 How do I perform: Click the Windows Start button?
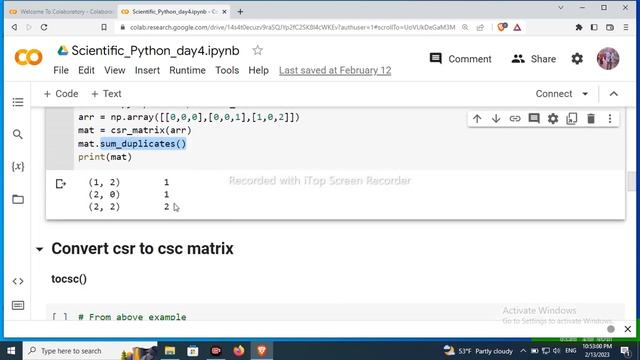point(11,351)
